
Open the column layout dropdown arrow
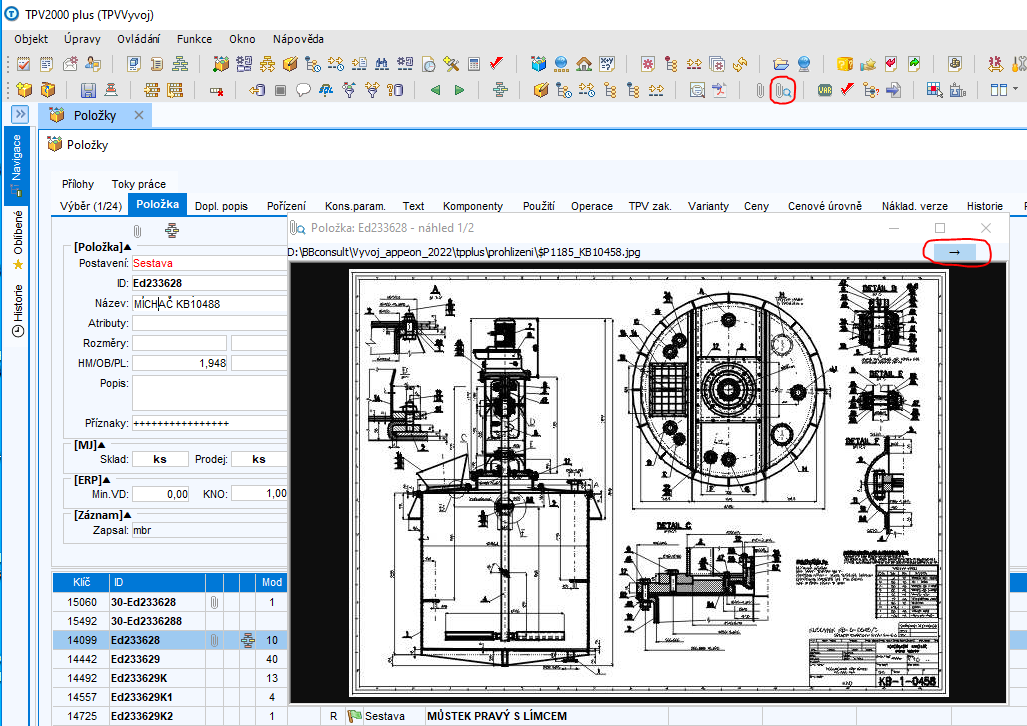pyautogui.click(x=1016, y=90)
